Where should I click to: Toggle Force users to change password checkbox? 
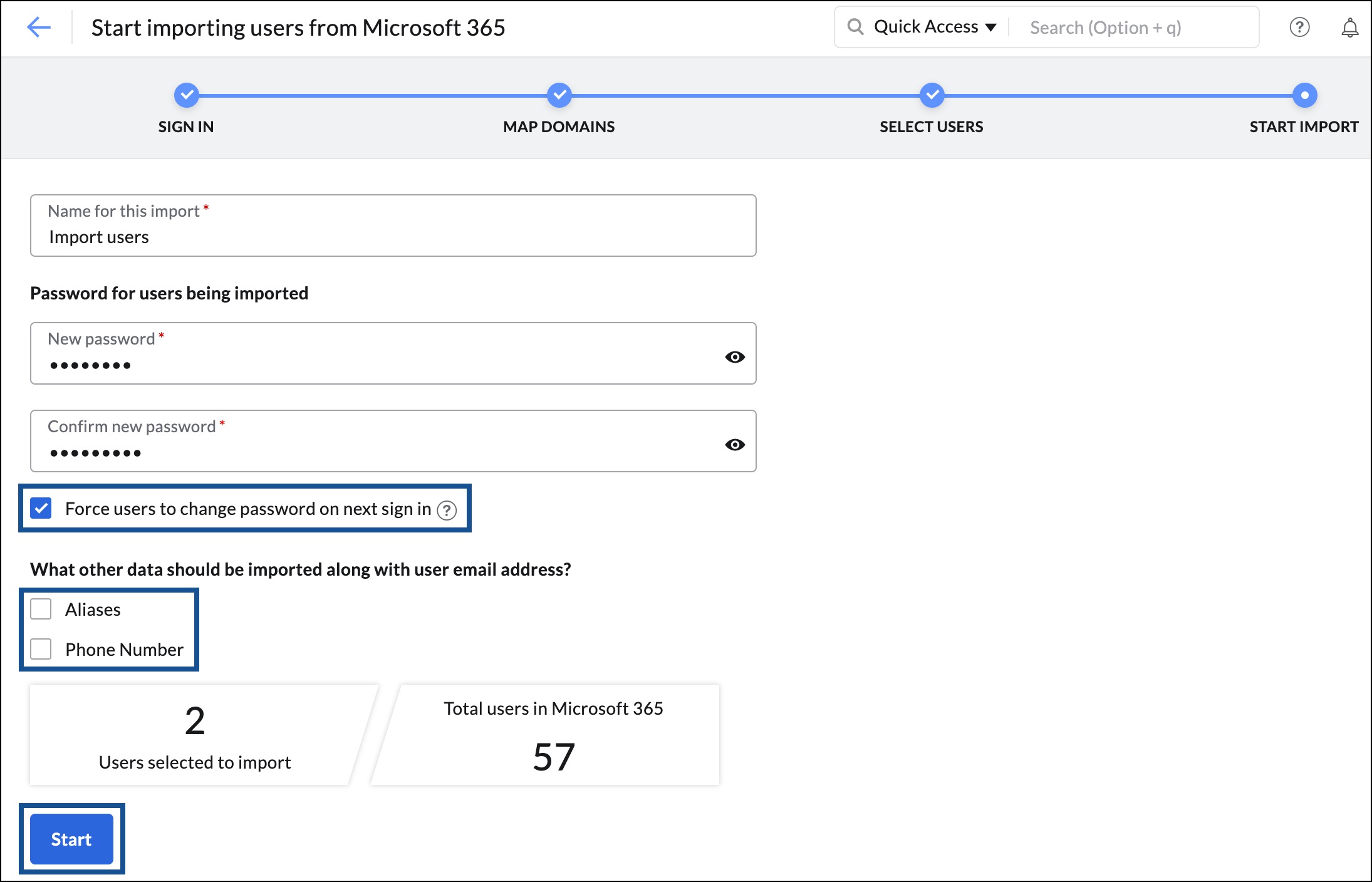tap(41, 508)
